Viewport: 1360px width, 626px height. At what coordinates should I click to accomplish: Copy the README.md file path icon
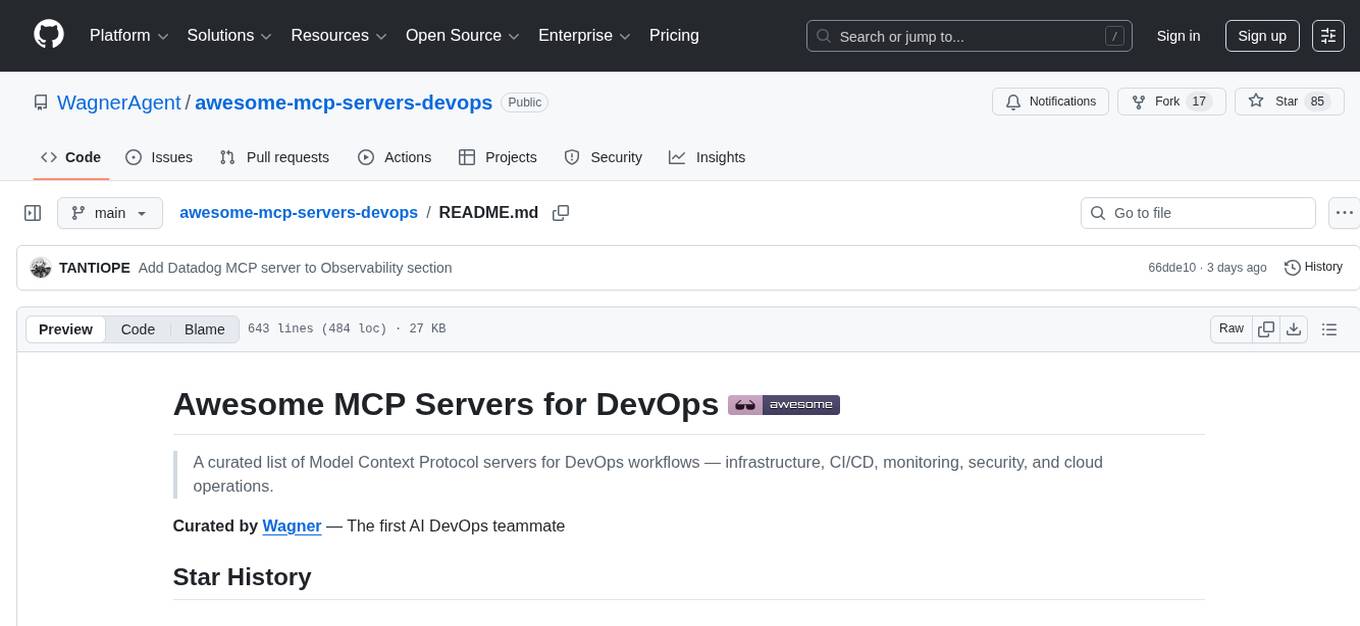(561, 212)
